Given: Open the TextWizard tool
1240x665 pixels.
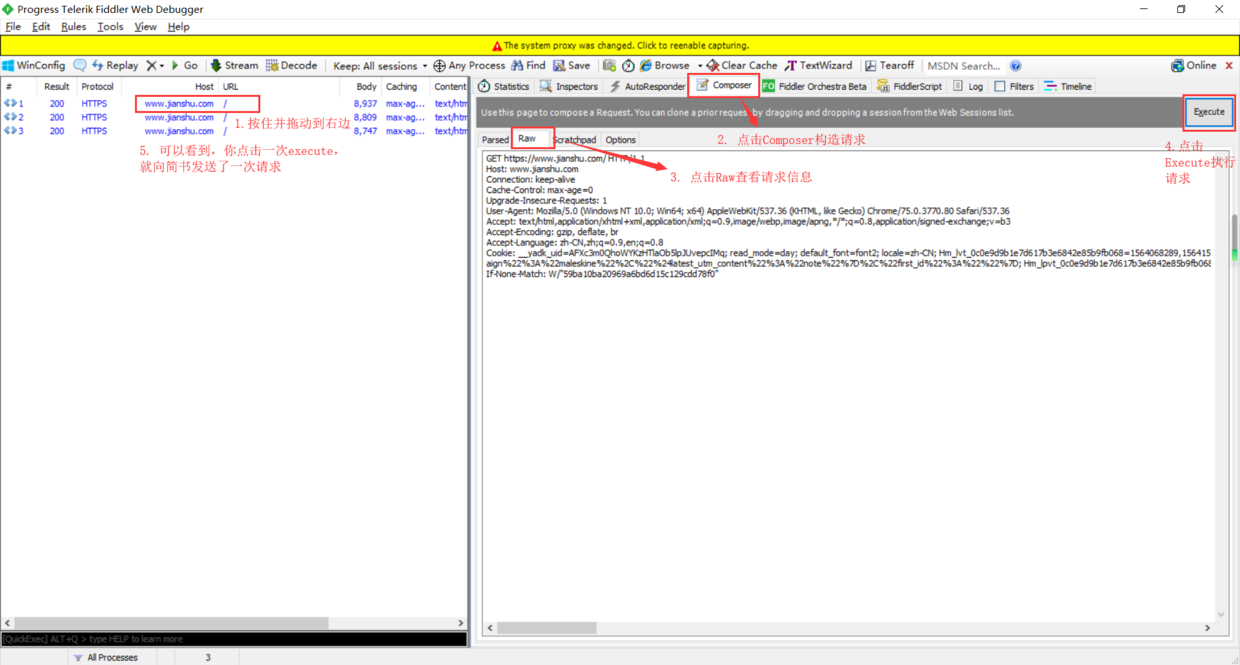Looking at the screenshot, I should pos(818,66).
